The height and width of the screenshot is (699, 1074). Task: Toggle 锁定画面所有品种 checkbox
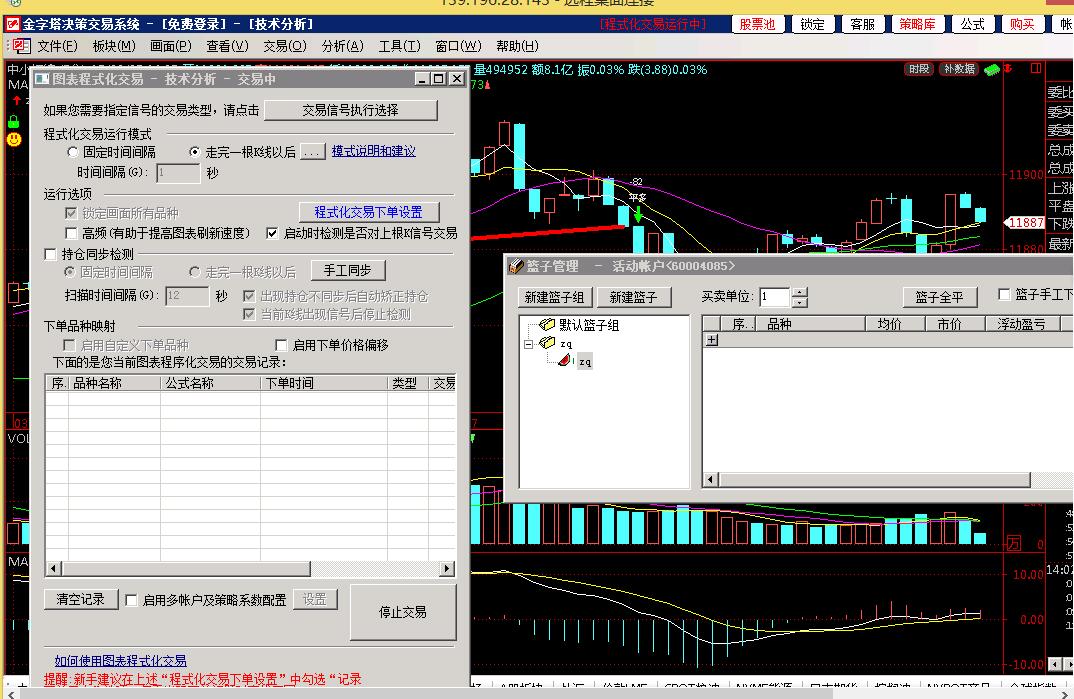click(71, 213)
